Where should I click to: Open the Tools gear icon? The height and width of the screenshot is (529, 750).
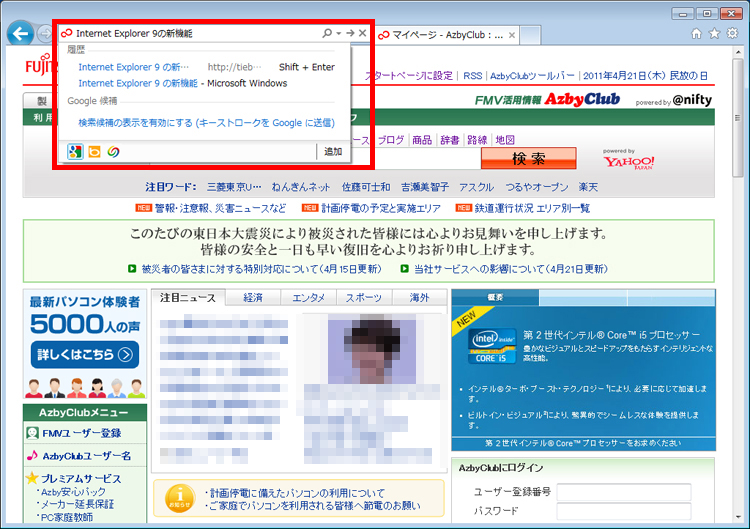coord(732,33)
